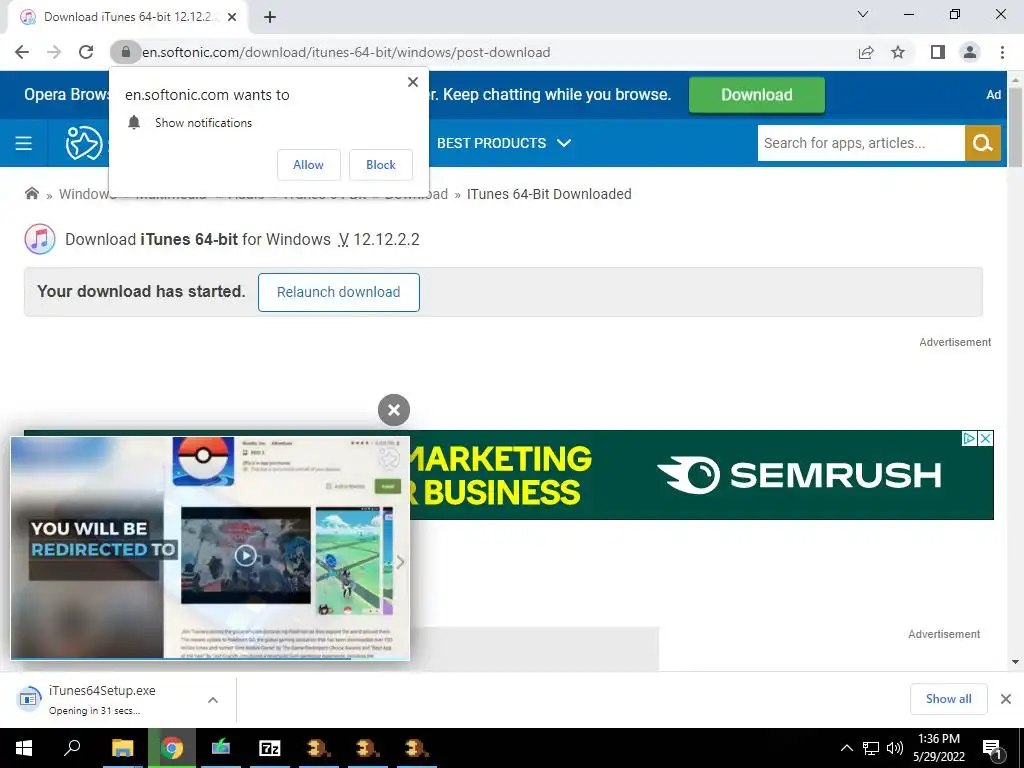Show hidden tray icons
Screen dimensions: 1024x768
846,748
